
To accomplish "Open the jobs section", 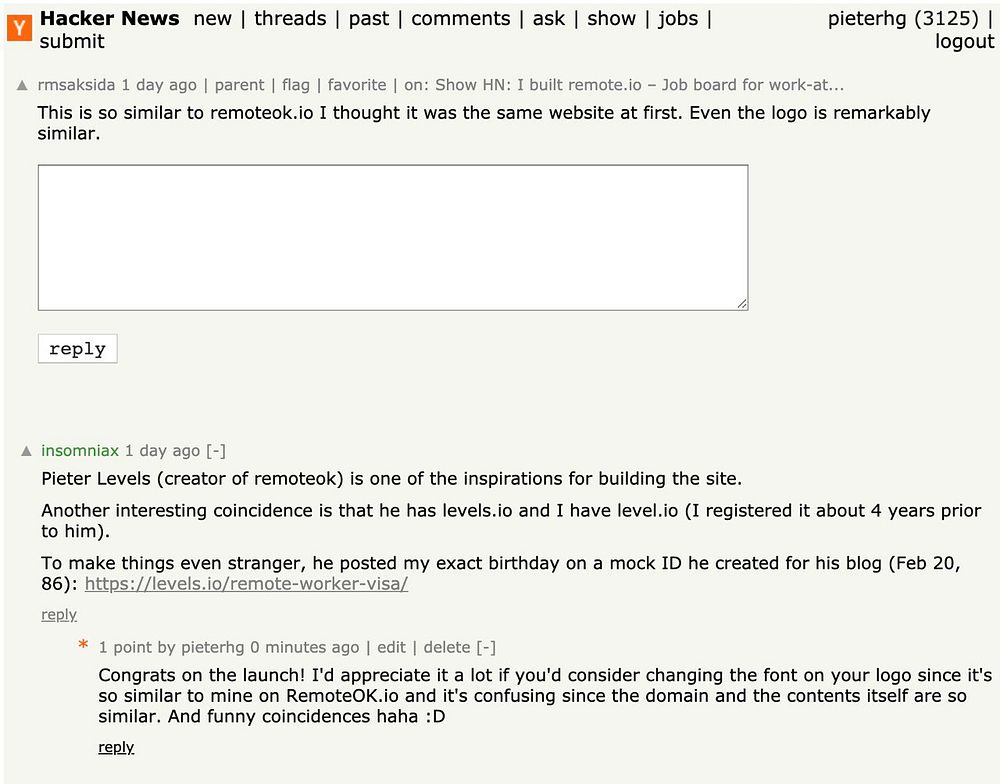I will [678, 19].
